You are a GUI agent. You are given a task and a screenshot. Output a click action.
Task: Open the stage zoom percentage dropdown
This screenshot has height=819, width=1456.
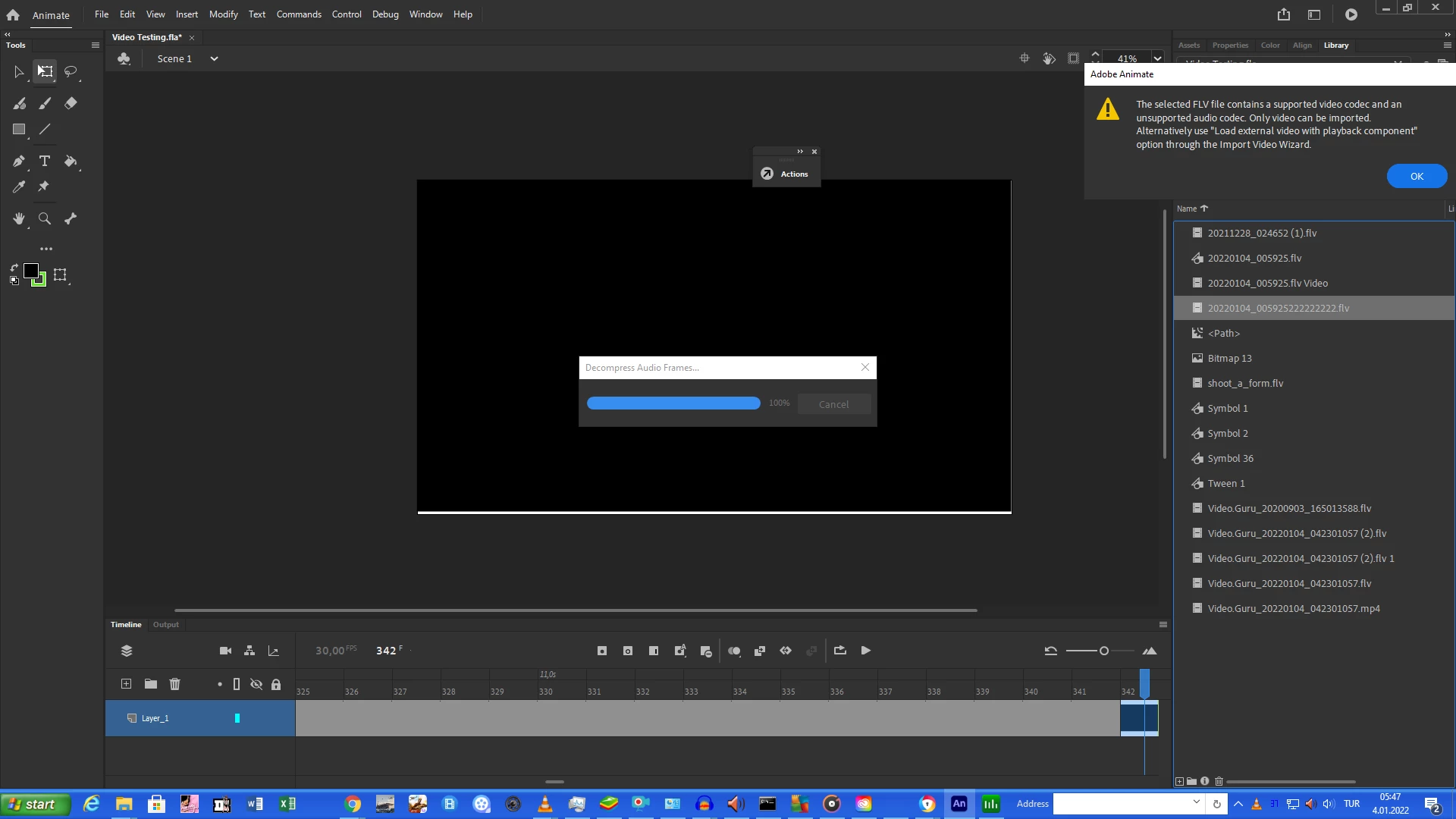[x=1157, y=58]
